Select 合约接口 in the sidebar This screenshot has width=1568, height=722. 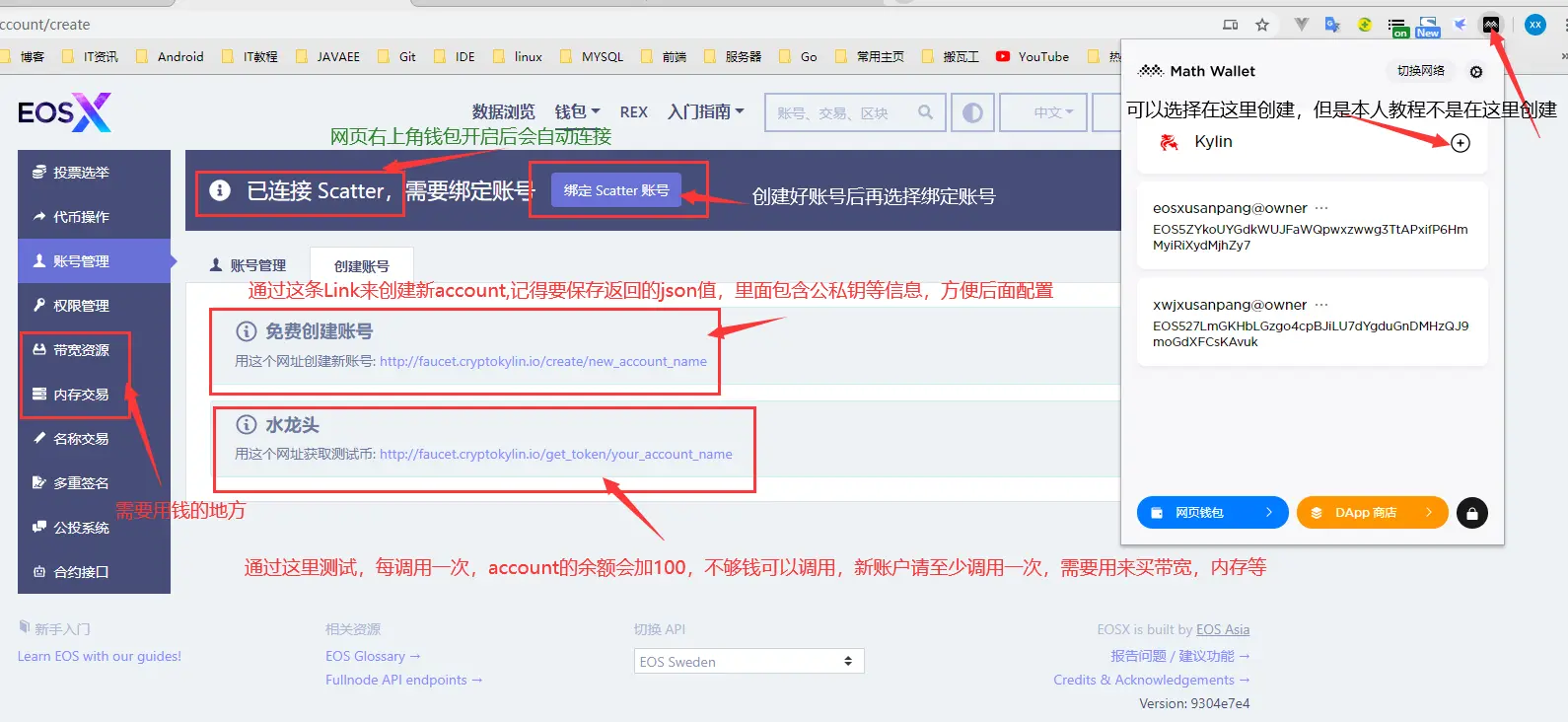94,572
